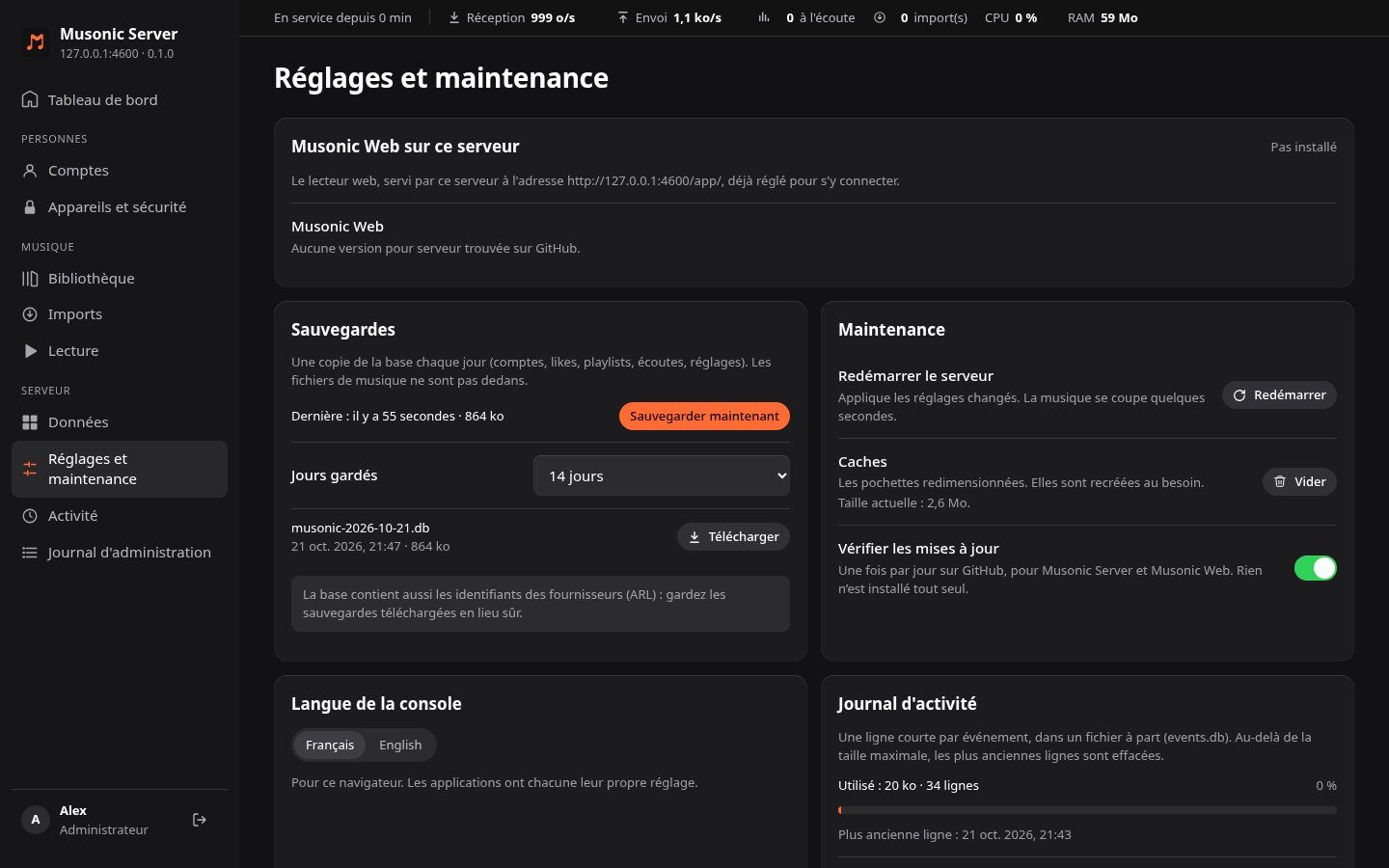Click the journal usage progress bar
Screen dimensions: 1389x868
click(x=1087, y=810)
